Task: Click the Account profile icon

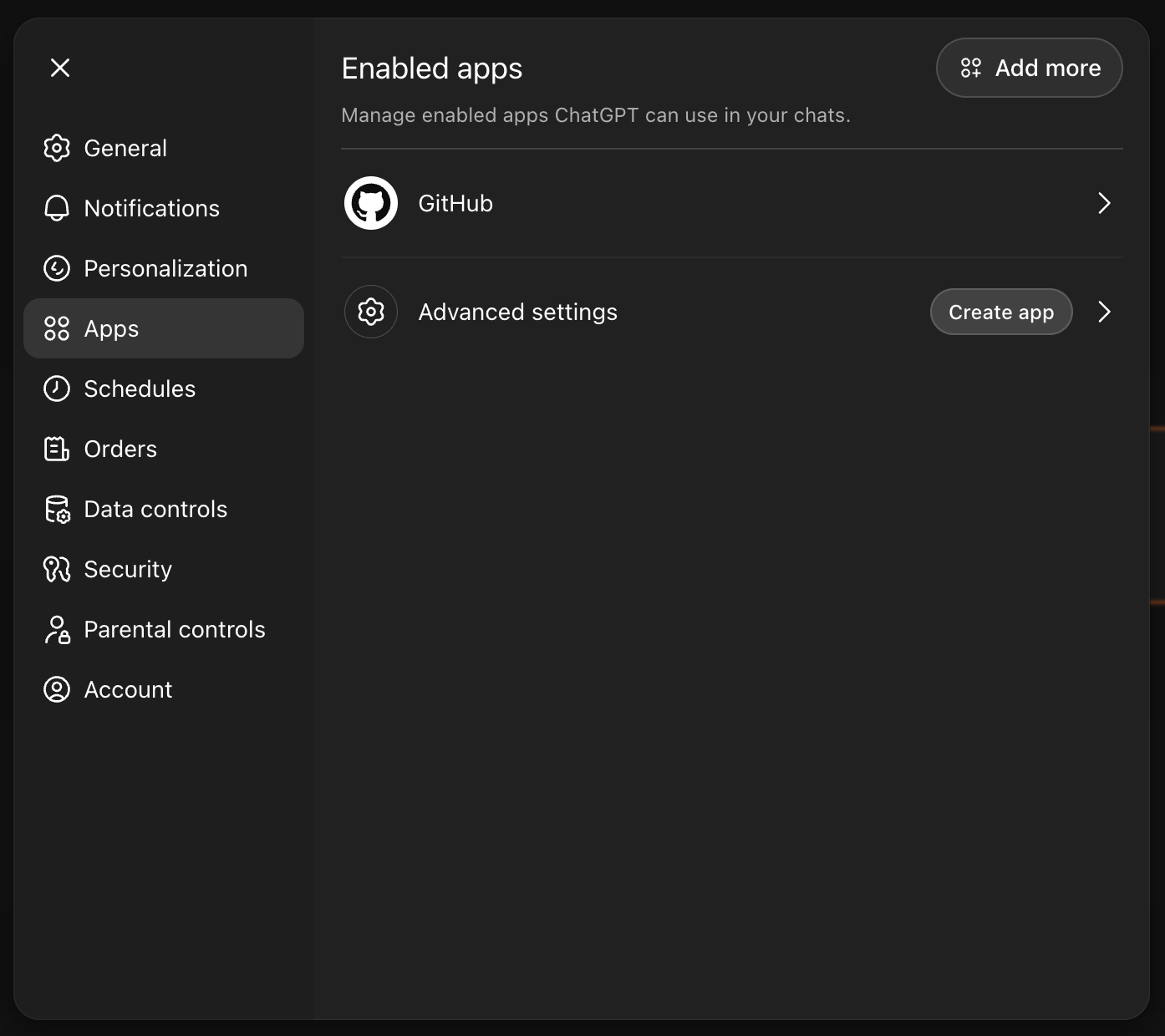Action: (x=57, y=689)
